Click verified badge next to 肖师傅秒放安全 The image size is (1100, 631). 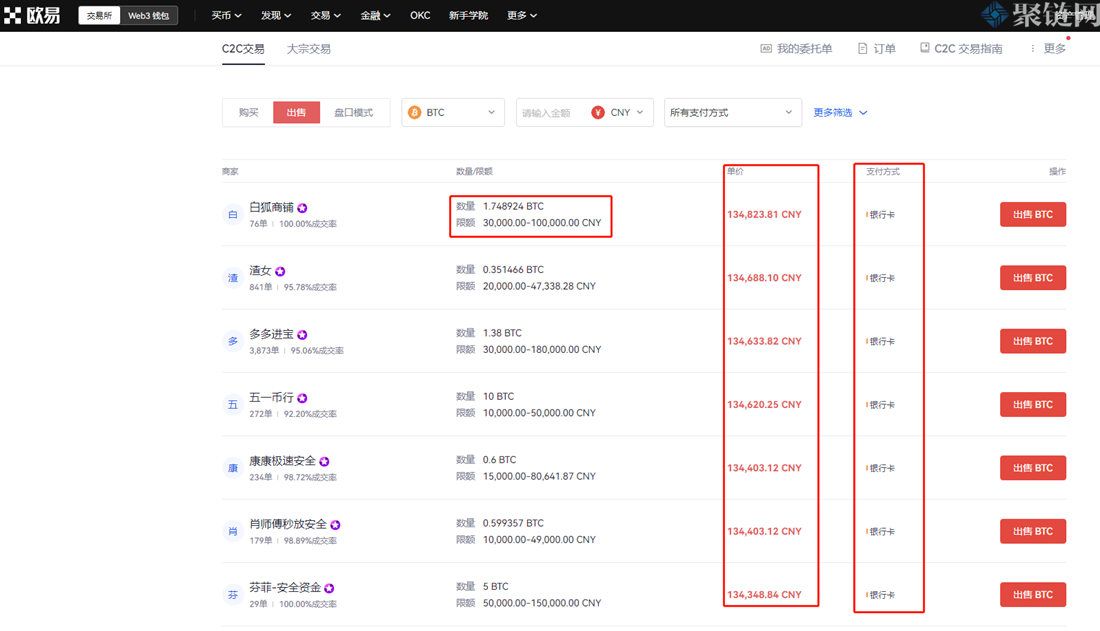click(x=335, y=524)
